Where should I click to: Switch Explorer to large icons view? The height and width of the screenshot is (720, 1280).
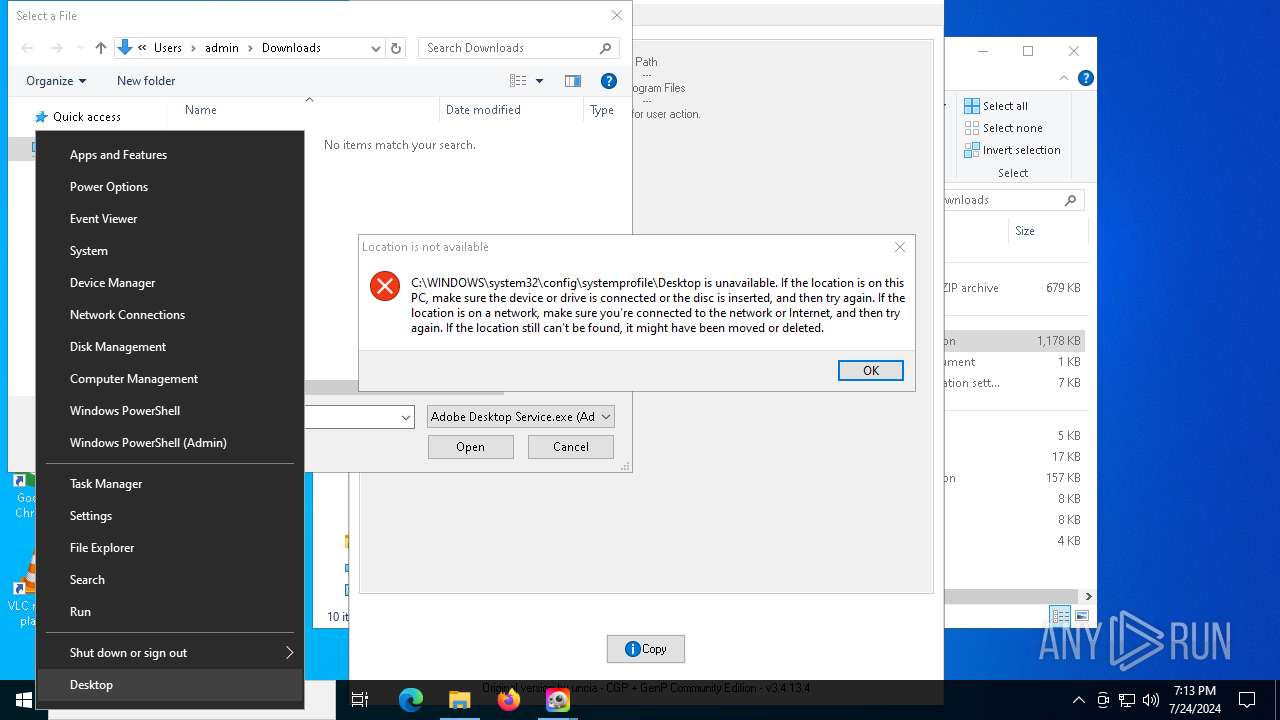[x=1081, y=616]
